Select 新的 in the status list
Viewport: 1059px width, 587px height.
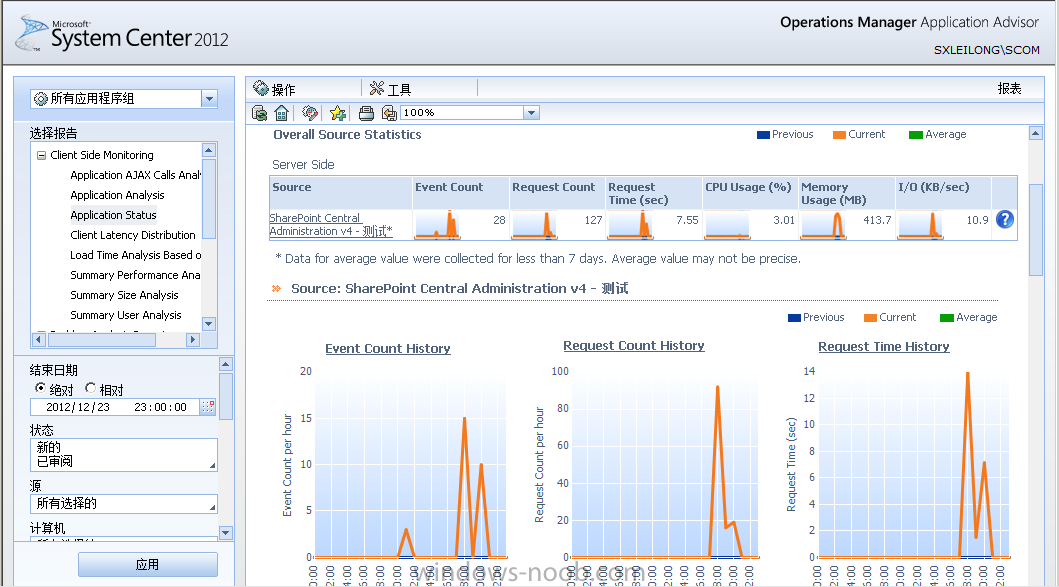[x=49, y=447]
